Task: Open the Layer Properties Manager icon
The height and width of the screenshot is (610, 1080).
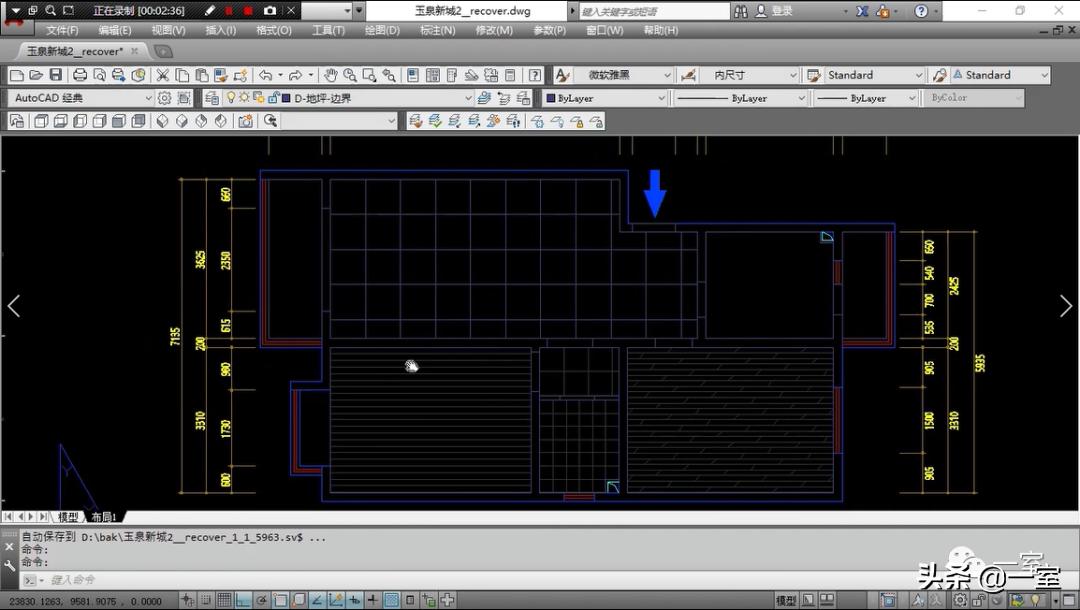Action: 211,98
